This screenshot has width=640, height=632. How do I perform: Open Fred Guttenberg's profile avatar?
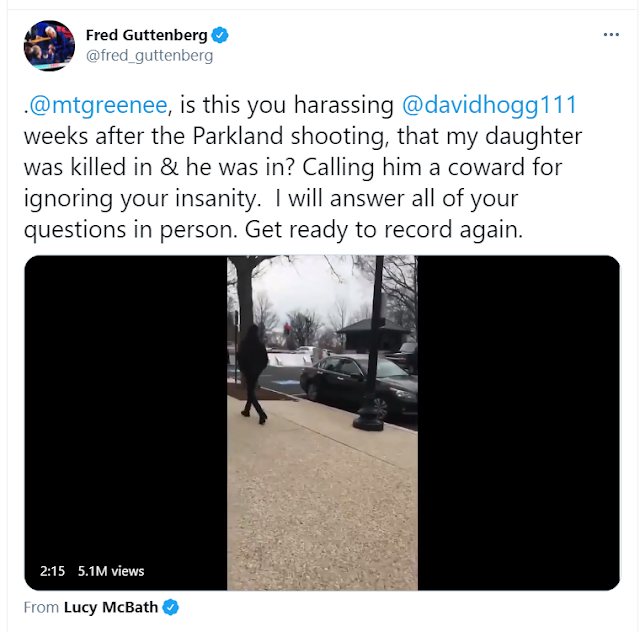tap(49, 46)
